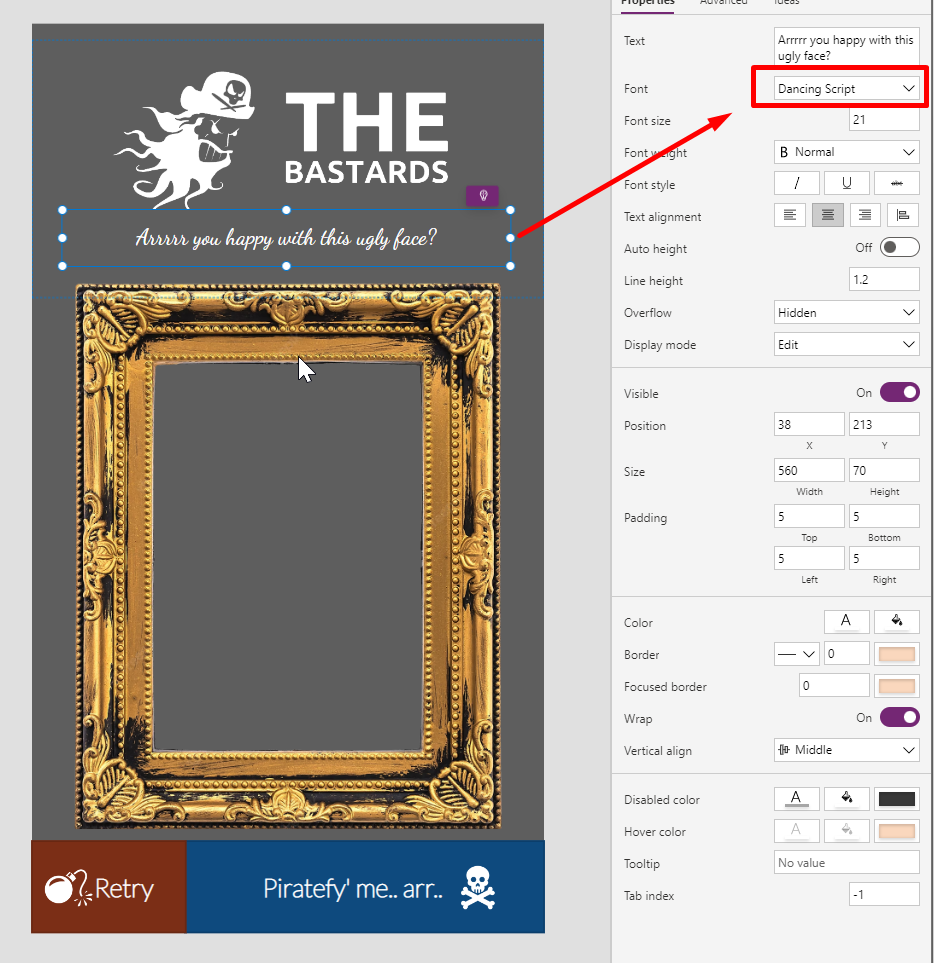934x963 pixels.
Task: Click the Border color swatch
Action: [897, 653]
